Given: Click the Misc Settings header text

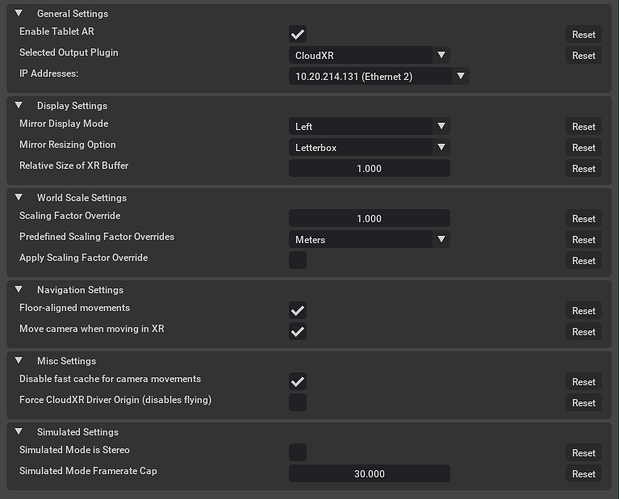Looking at the screenshot, I should (67, 360).
